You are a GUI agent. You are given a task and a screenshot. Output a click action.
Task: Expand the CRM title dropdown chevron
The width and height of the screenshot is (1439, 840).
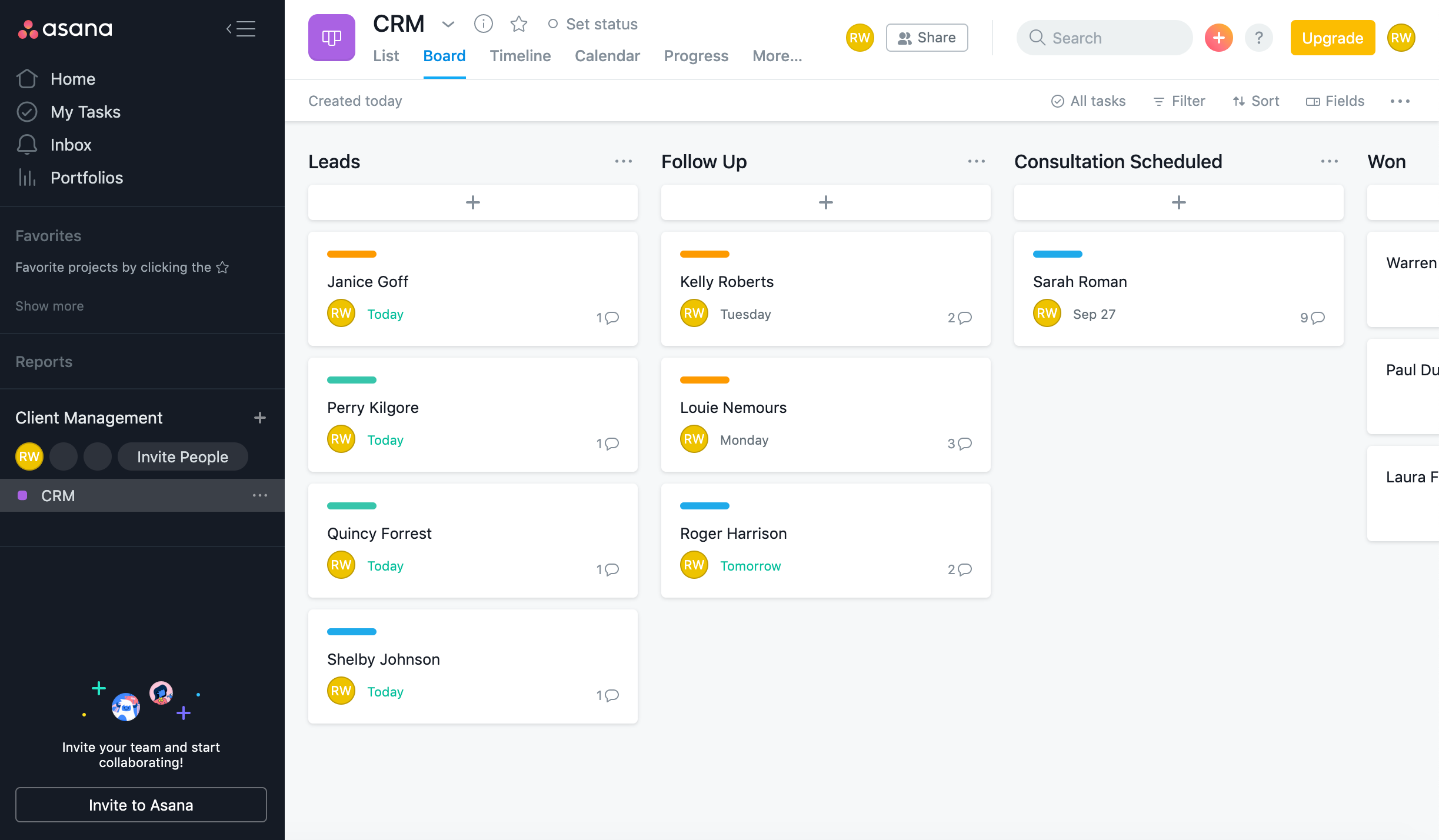click(448, 24)
